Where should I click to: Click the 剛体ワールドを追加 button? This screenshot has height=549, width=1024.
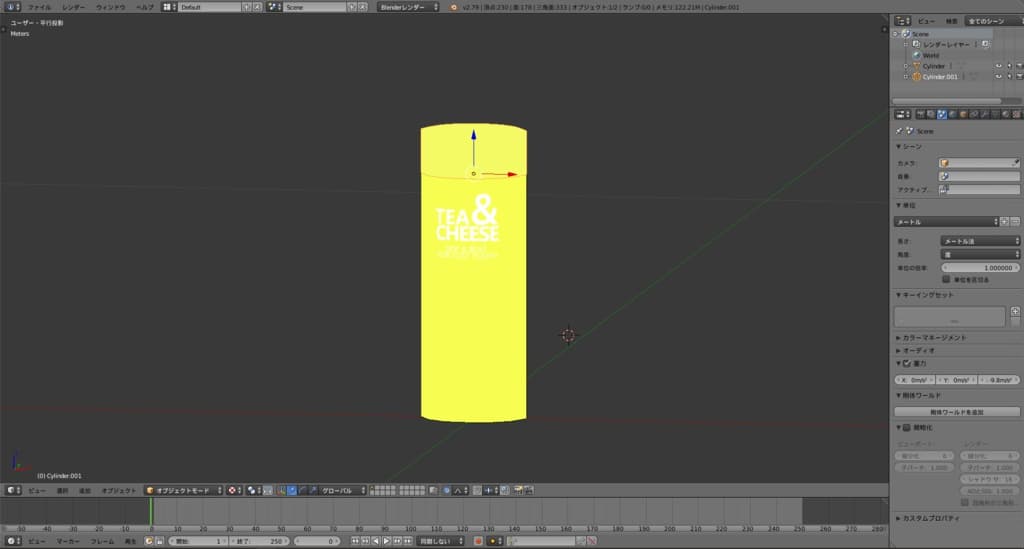957,412
